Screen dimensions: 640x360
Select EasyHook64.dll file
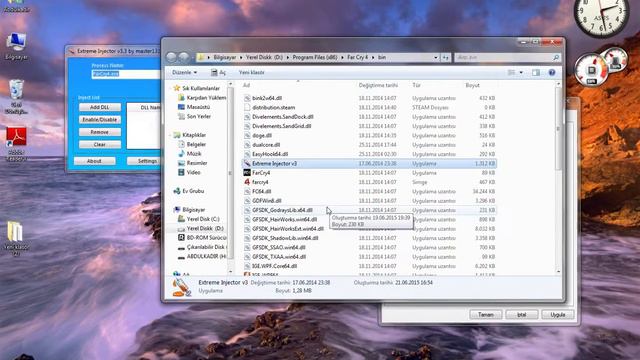pos(270,154)
